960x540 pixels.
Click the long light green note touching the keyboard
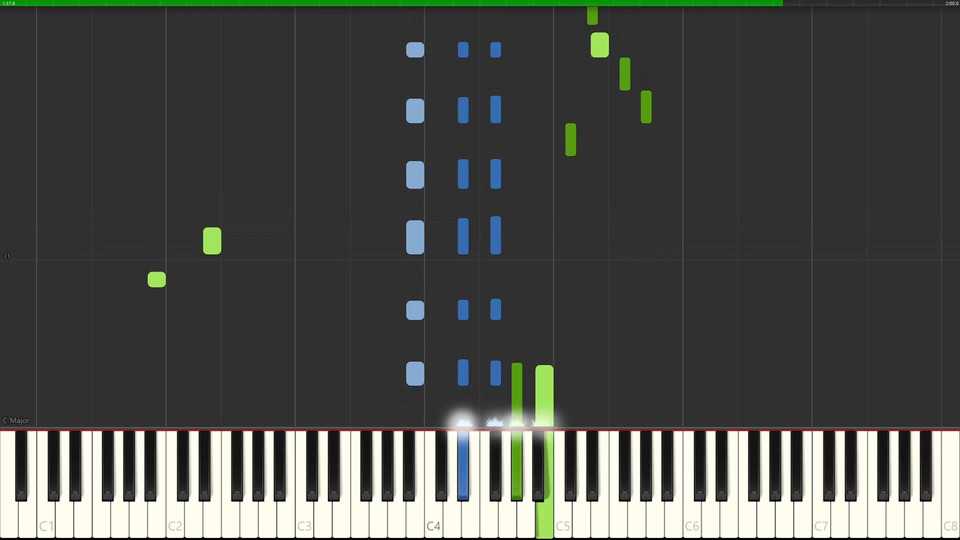pos(544,396)
